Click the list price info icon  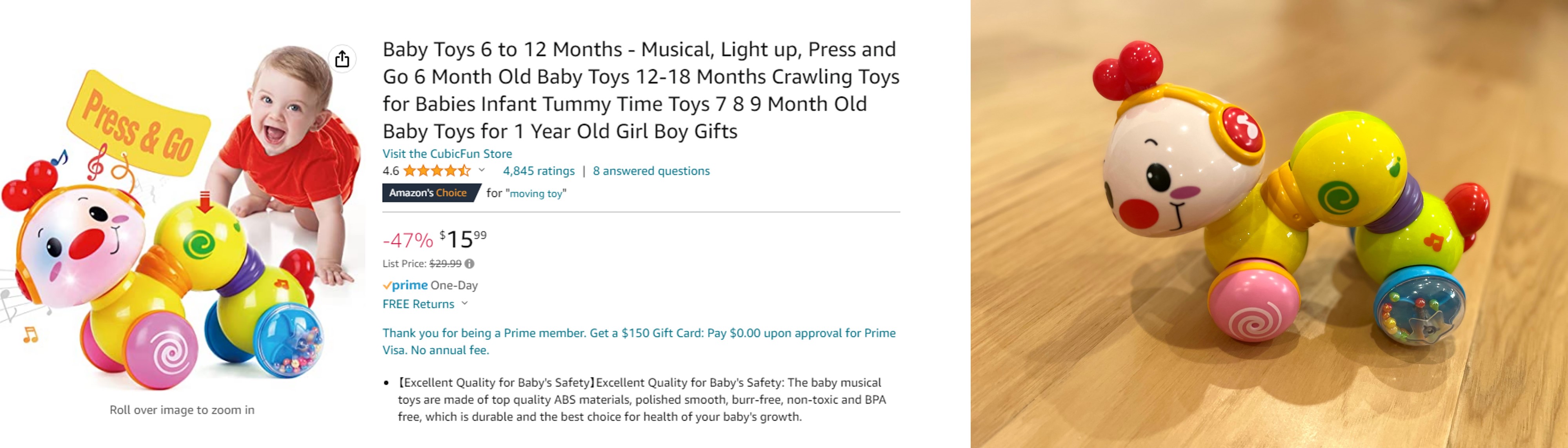[x=469, y=264]
